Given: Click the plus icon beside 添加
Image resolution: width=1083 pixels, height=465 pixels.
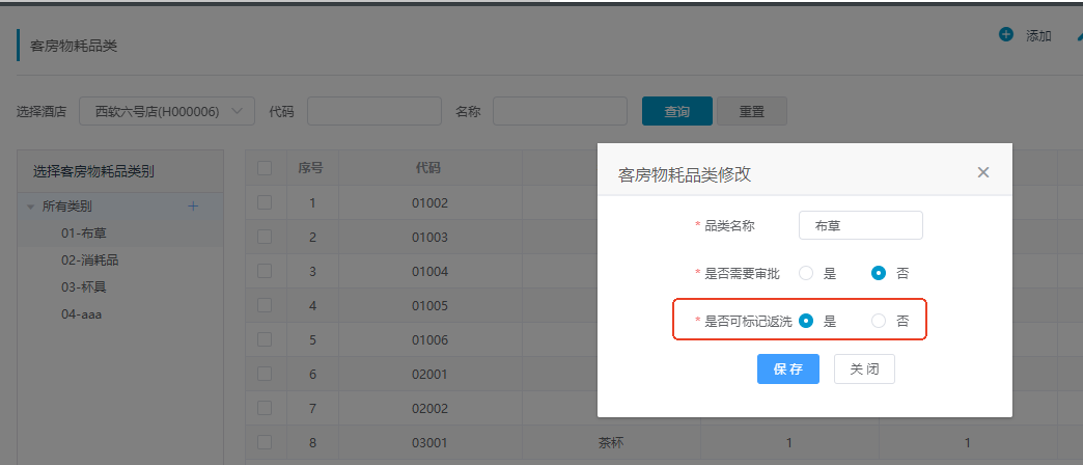Looking at the screenshot, I should 1006,35.
